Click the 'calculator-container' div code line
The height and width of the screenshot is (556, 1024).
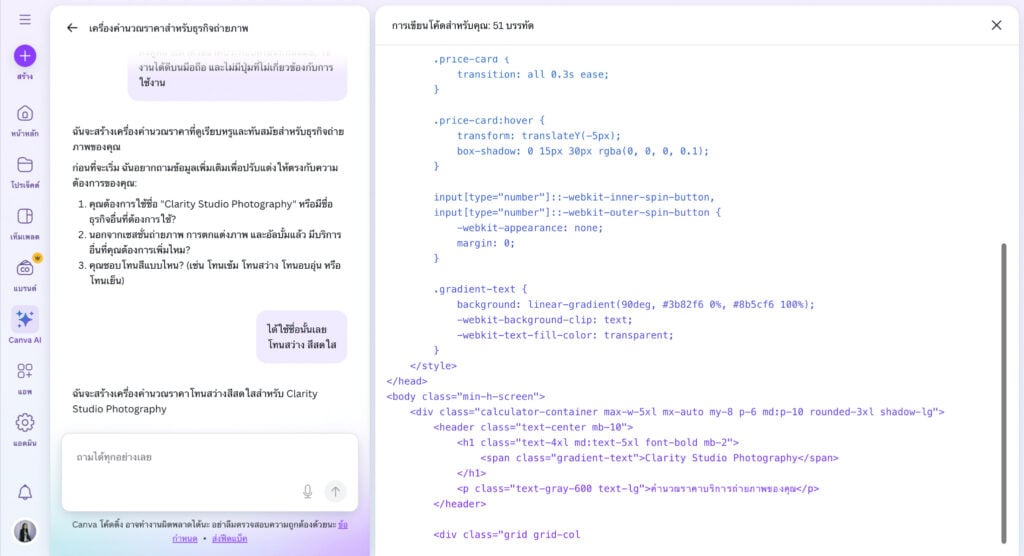click(x=677, y=412)
